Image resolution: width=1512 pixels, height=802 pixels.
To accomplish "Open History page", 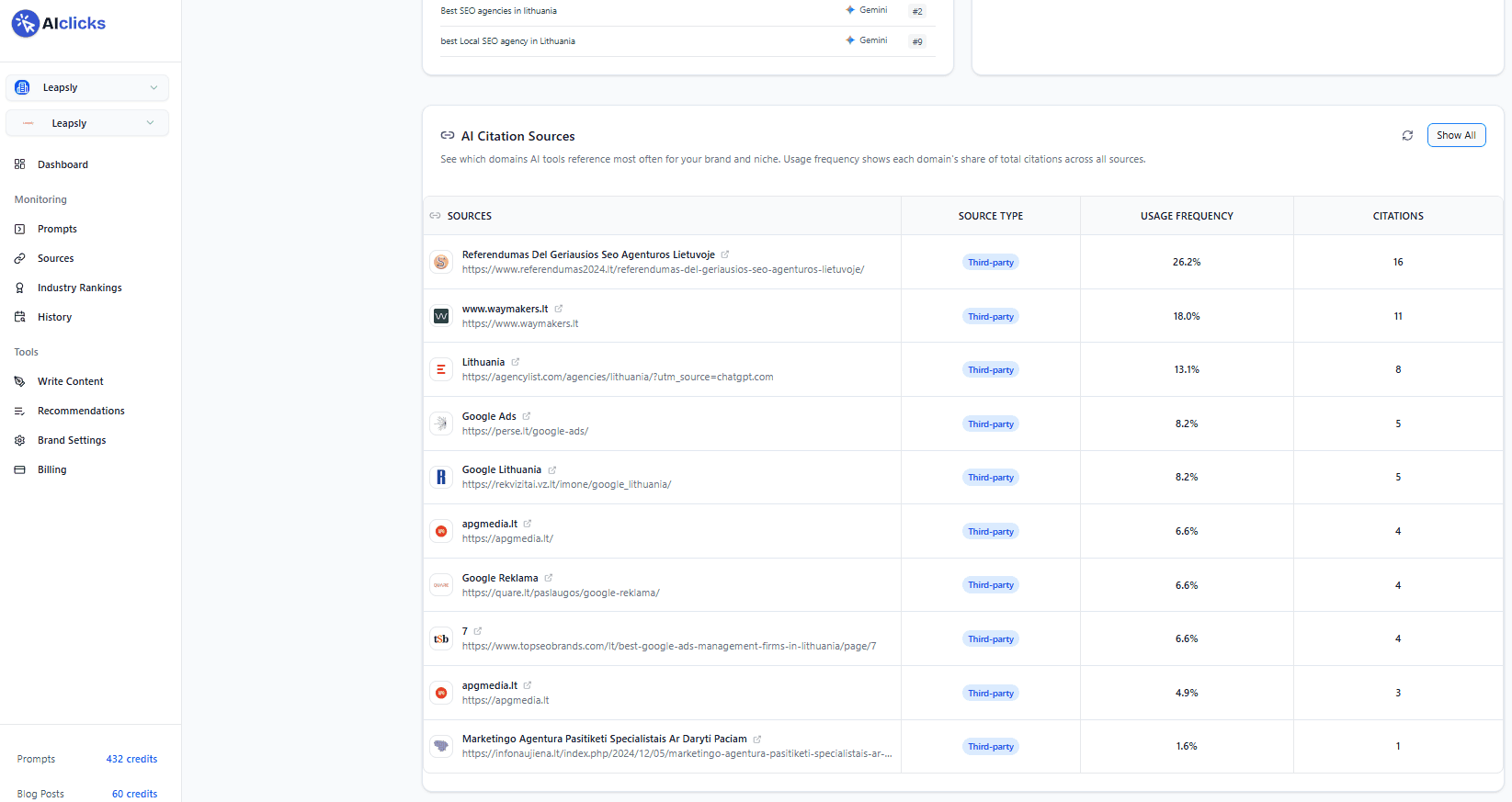I will [x=54, y=317].
